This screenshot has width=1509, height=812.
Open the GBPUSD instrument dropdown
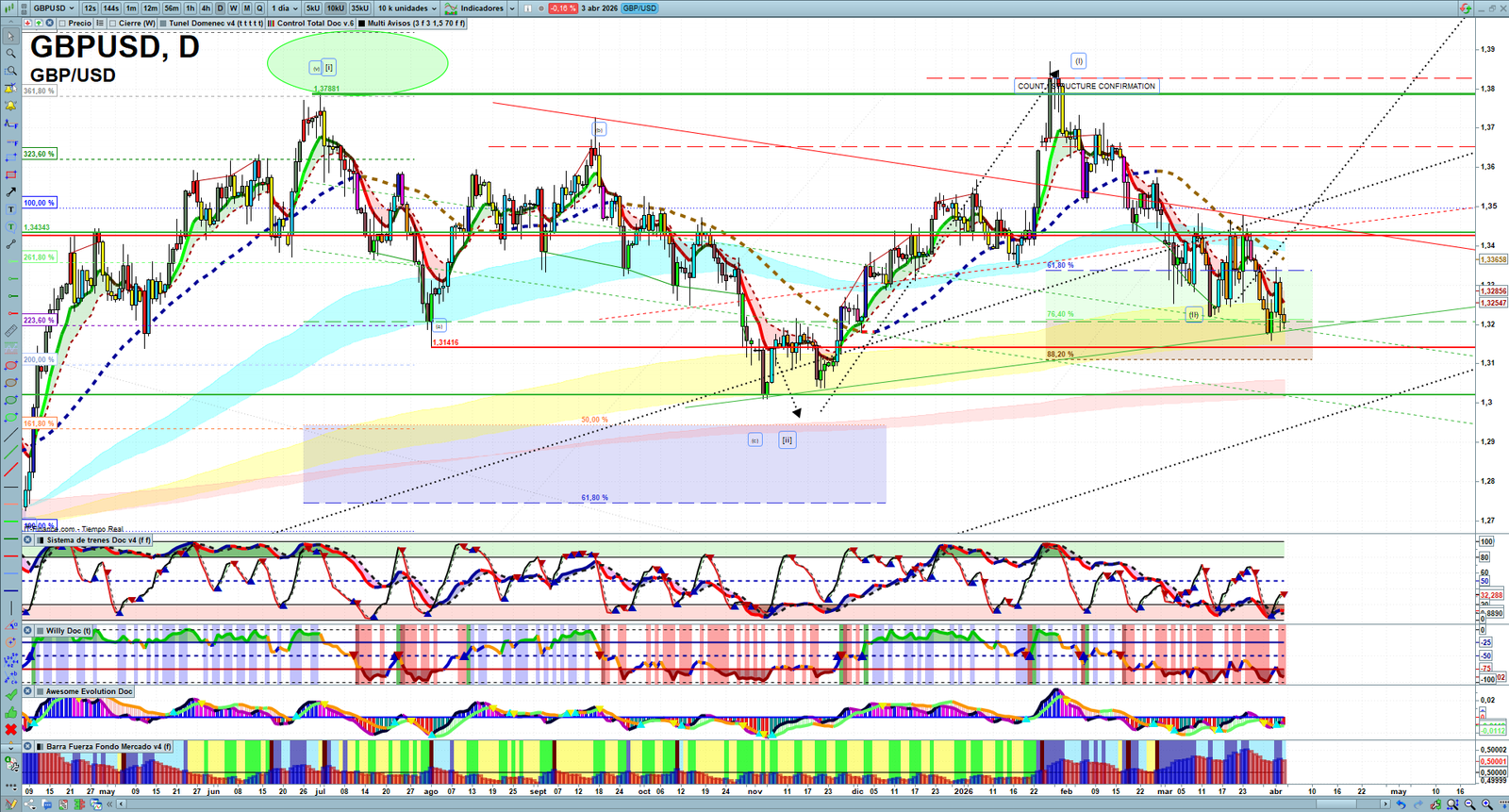tap(53, 8)
